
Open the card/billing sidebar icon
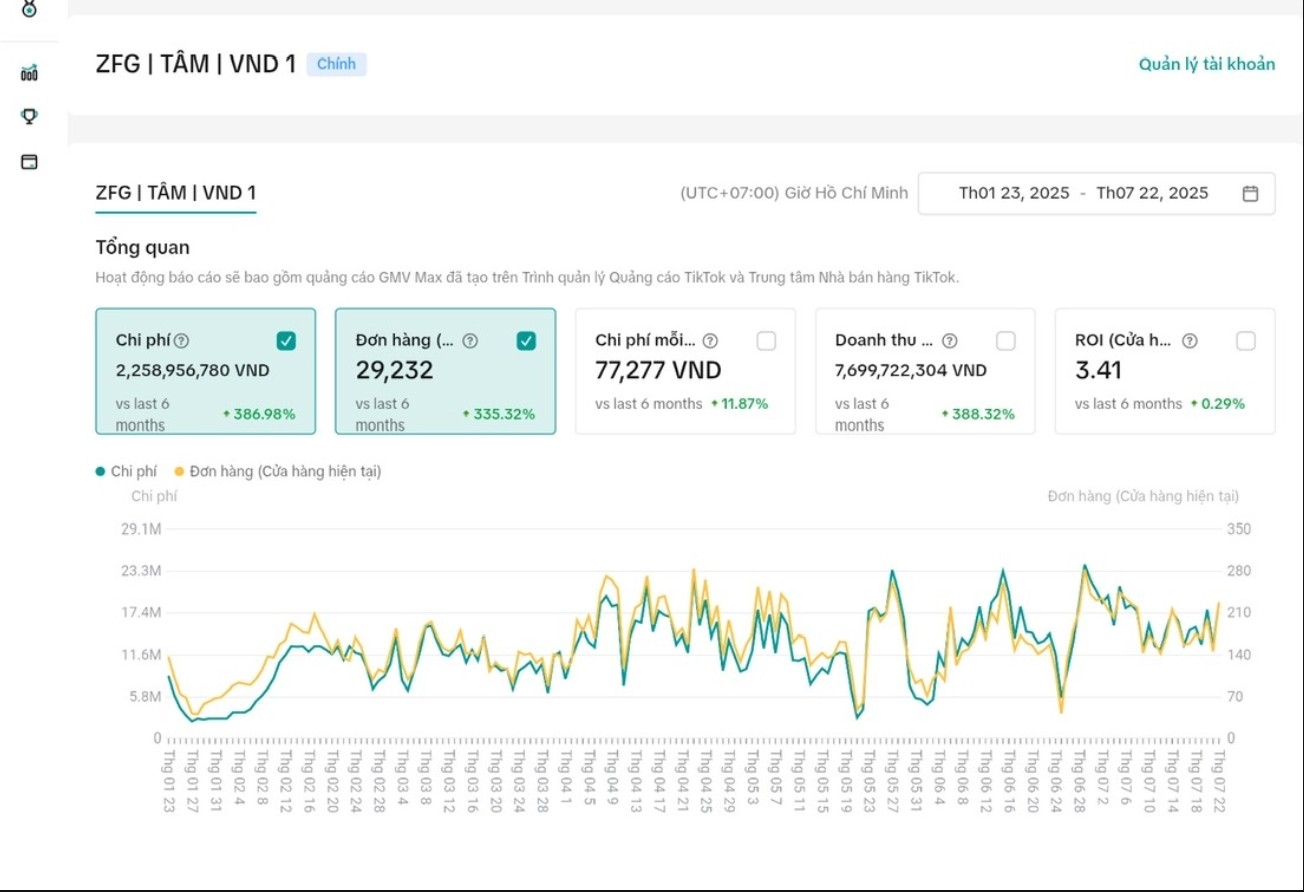29,161
